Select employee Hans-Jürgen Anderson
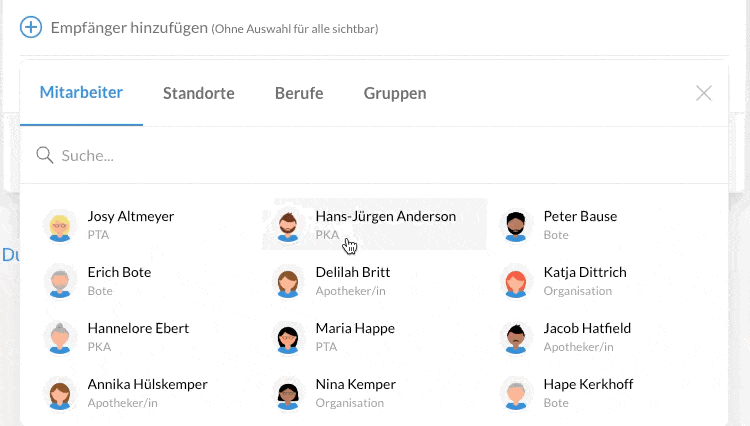Viewport: 750px width, 426px height. click(x=385, y=217)
